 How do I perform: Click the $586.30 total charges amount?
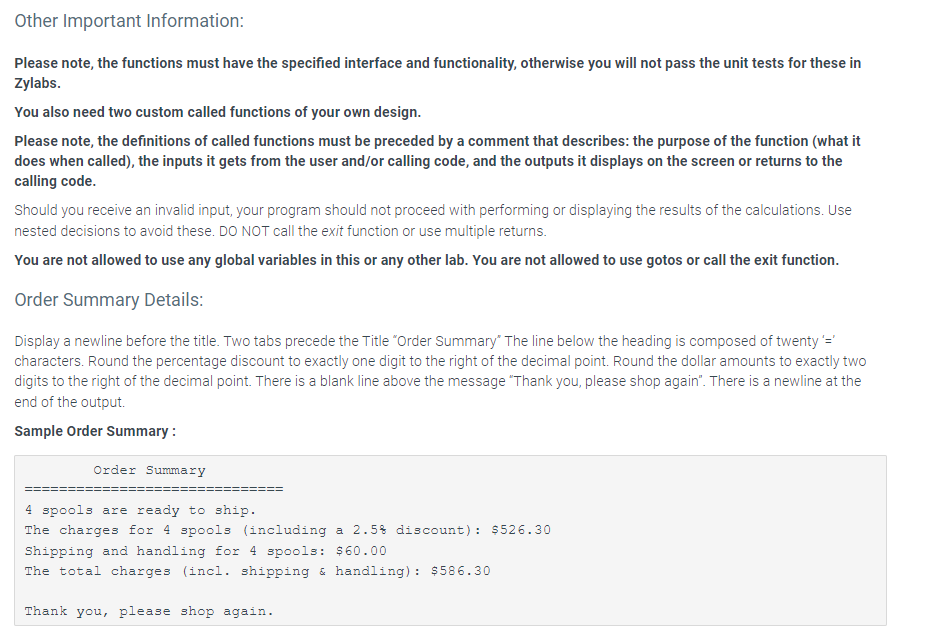click(x=461, y=571)
